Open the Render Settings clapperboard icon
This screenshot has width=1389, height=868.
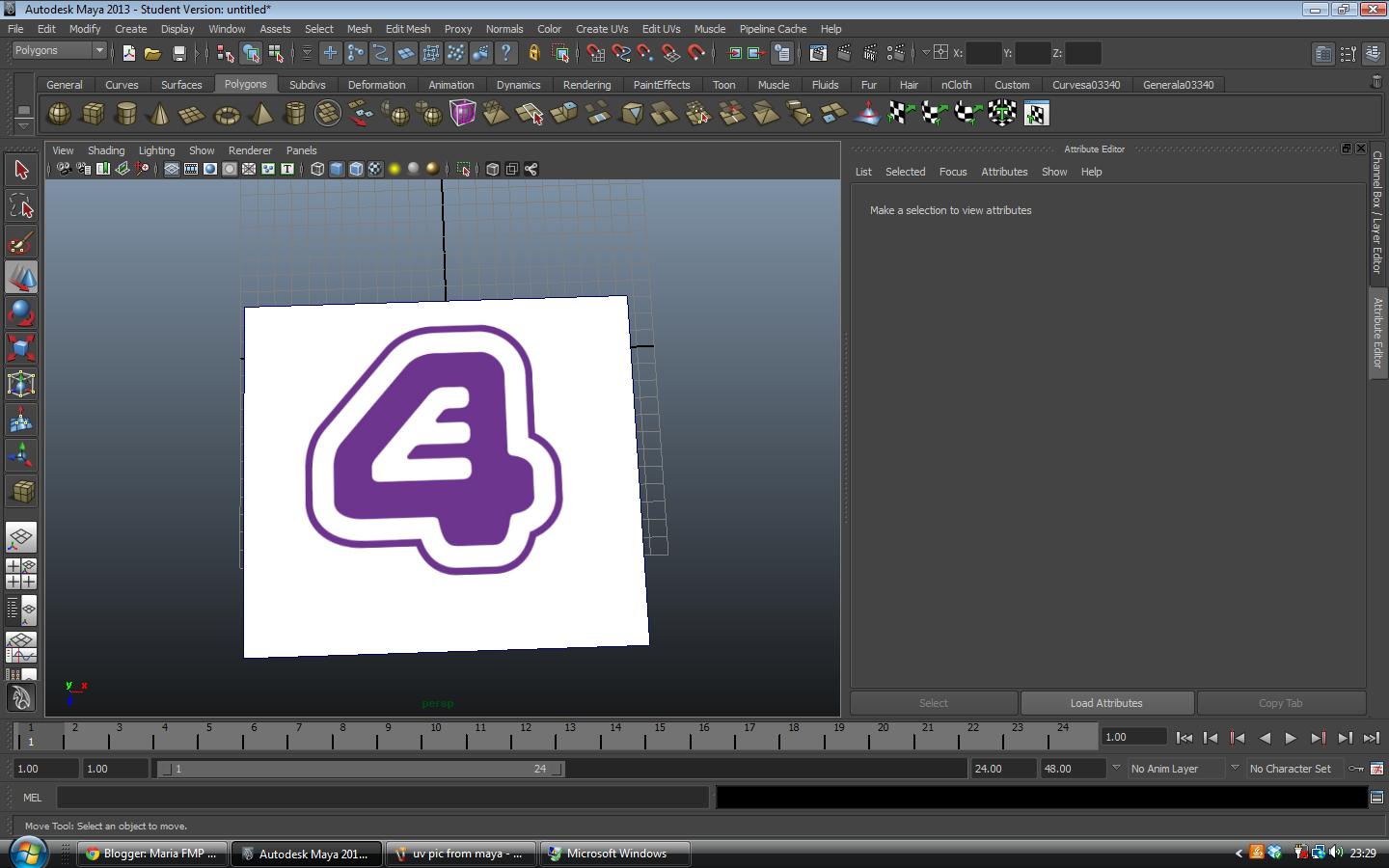[895, 54]
